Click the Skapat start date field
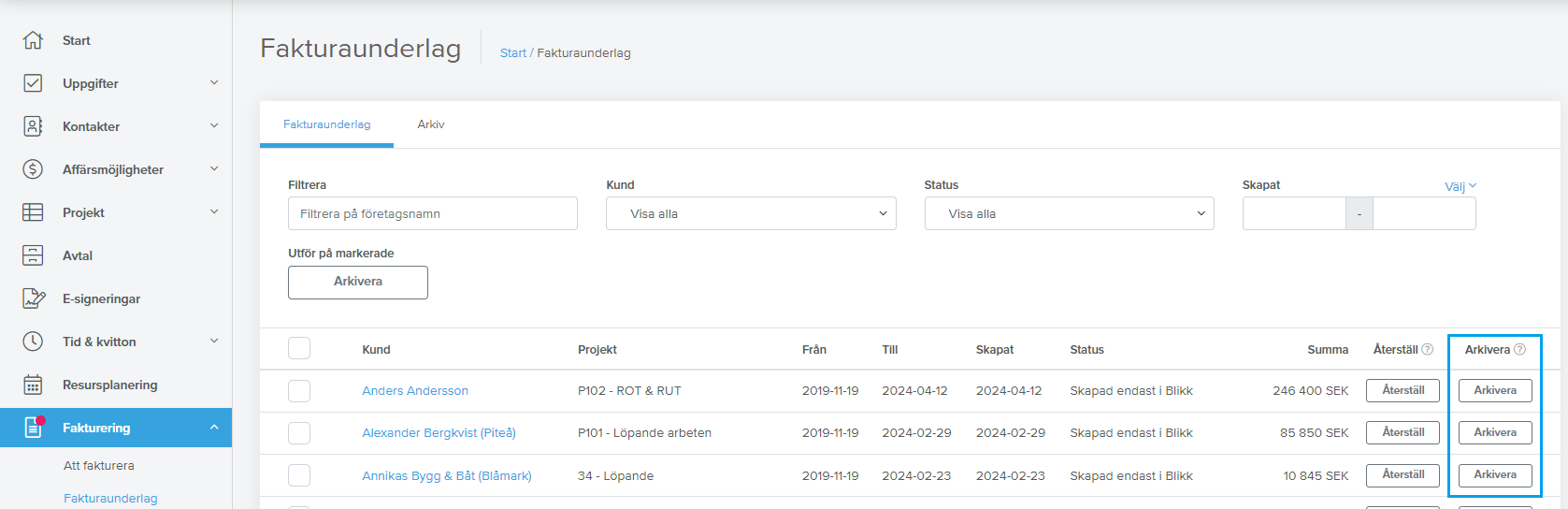This screenshot has width=1568, height=509. tap(1294, 213)
